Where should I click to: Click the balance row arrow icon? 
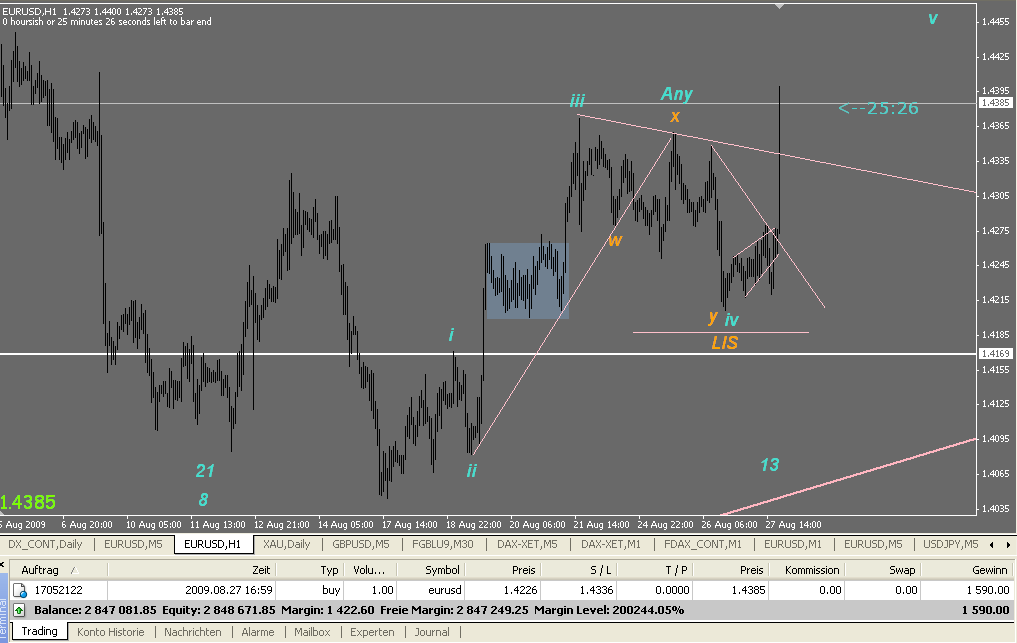(19, 609)
